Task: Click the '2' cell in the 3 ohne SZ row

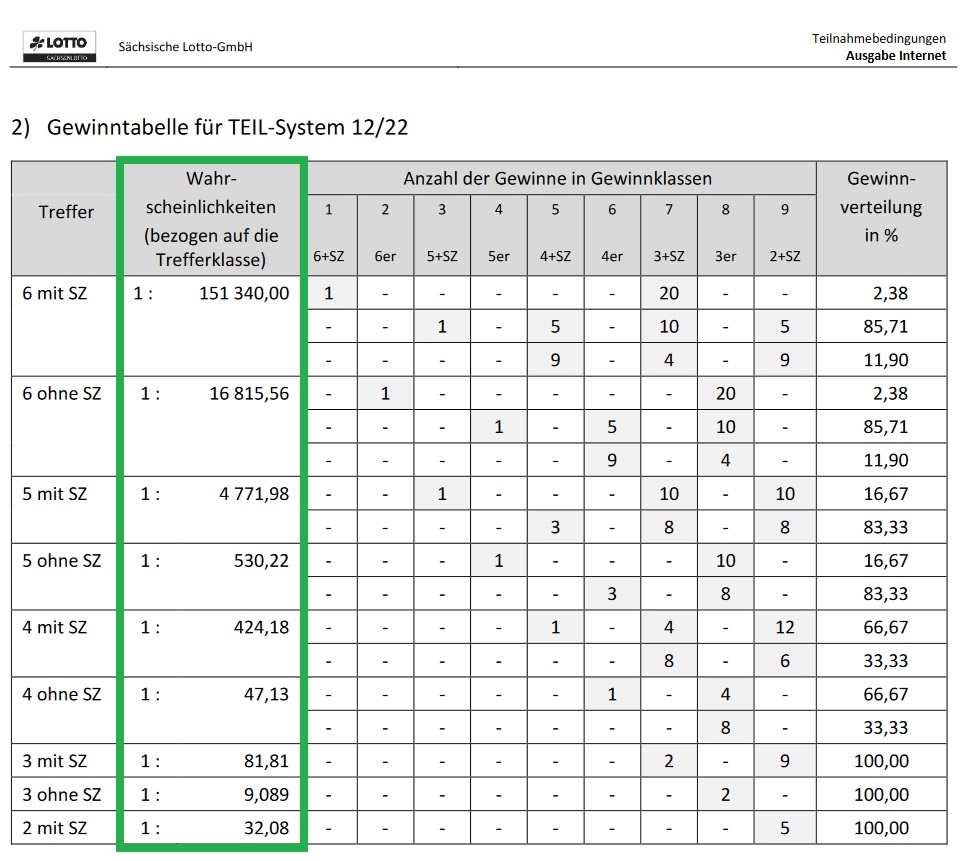Action: 726,794
